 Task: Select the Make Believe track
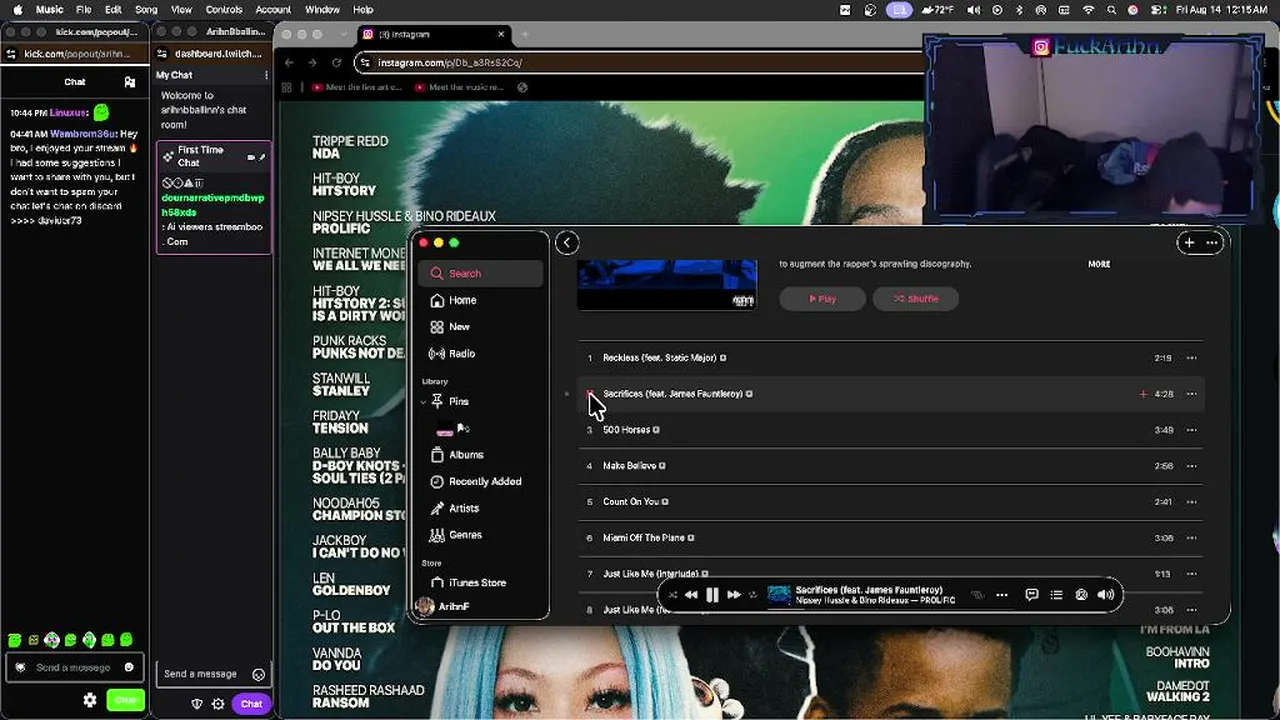891,466
